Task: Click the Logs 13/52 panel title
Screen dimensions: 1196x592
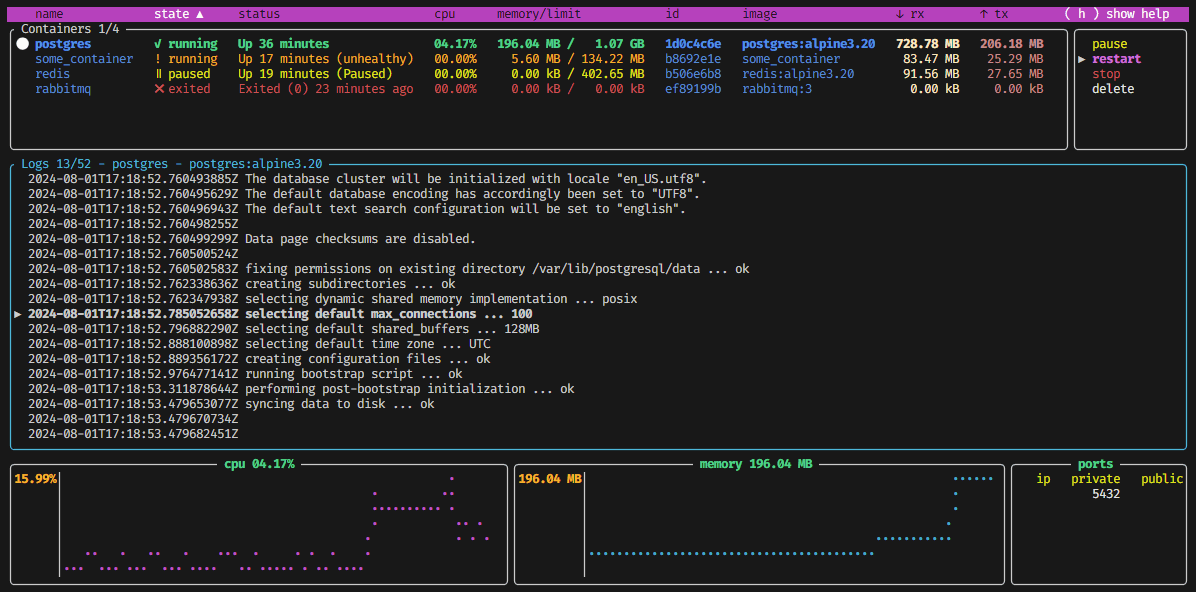Action: pyautogui.click(x=172, y=163)
